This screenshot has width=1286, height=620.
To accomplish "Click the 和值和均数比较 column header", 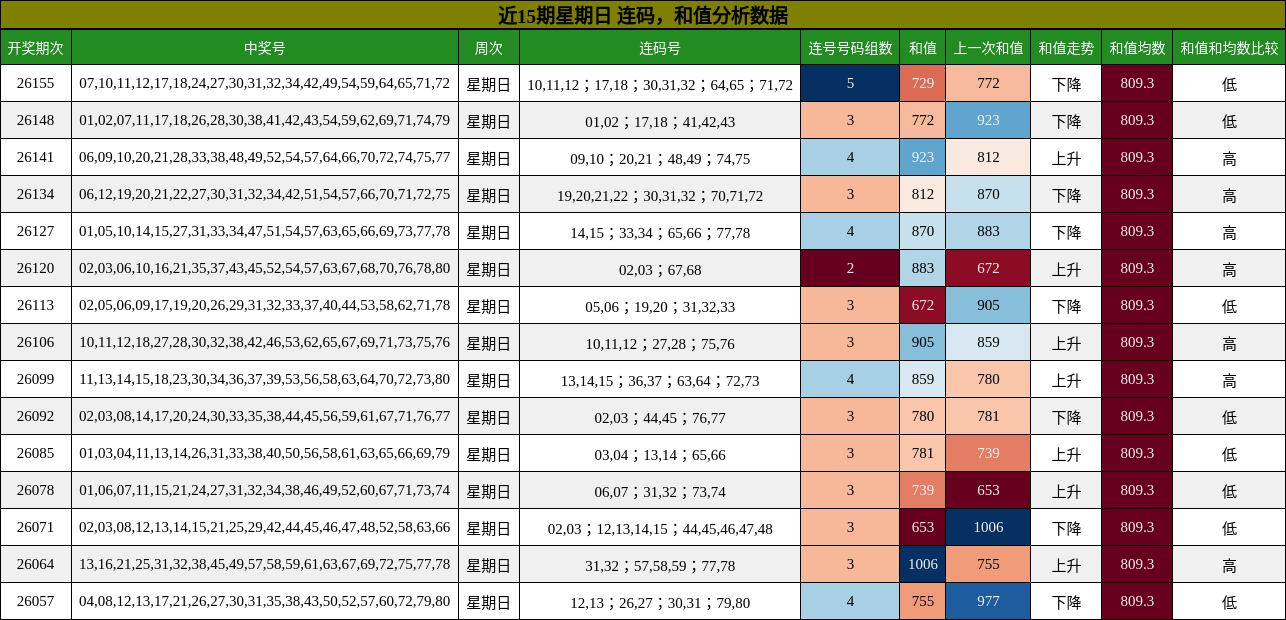I will pos(1229,47).
